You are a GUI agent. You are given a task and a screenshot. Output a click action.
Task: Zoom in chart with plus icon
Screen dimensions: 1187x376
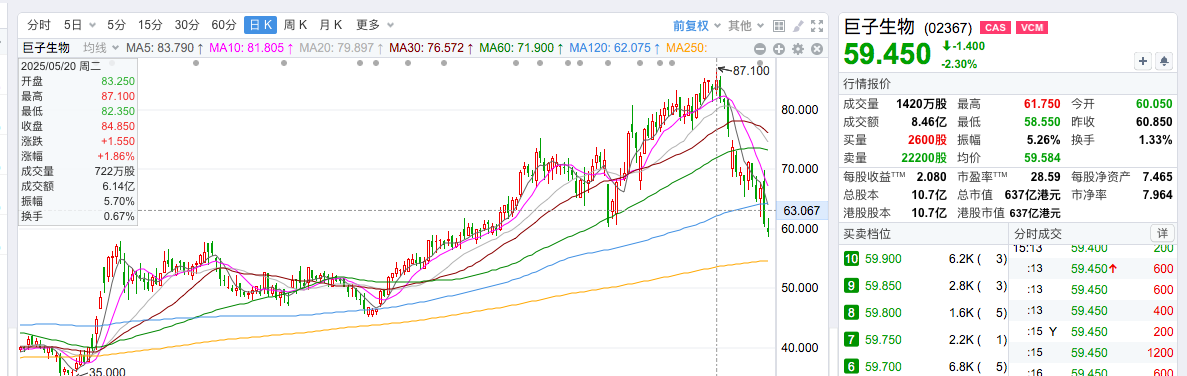coord(780,49)
